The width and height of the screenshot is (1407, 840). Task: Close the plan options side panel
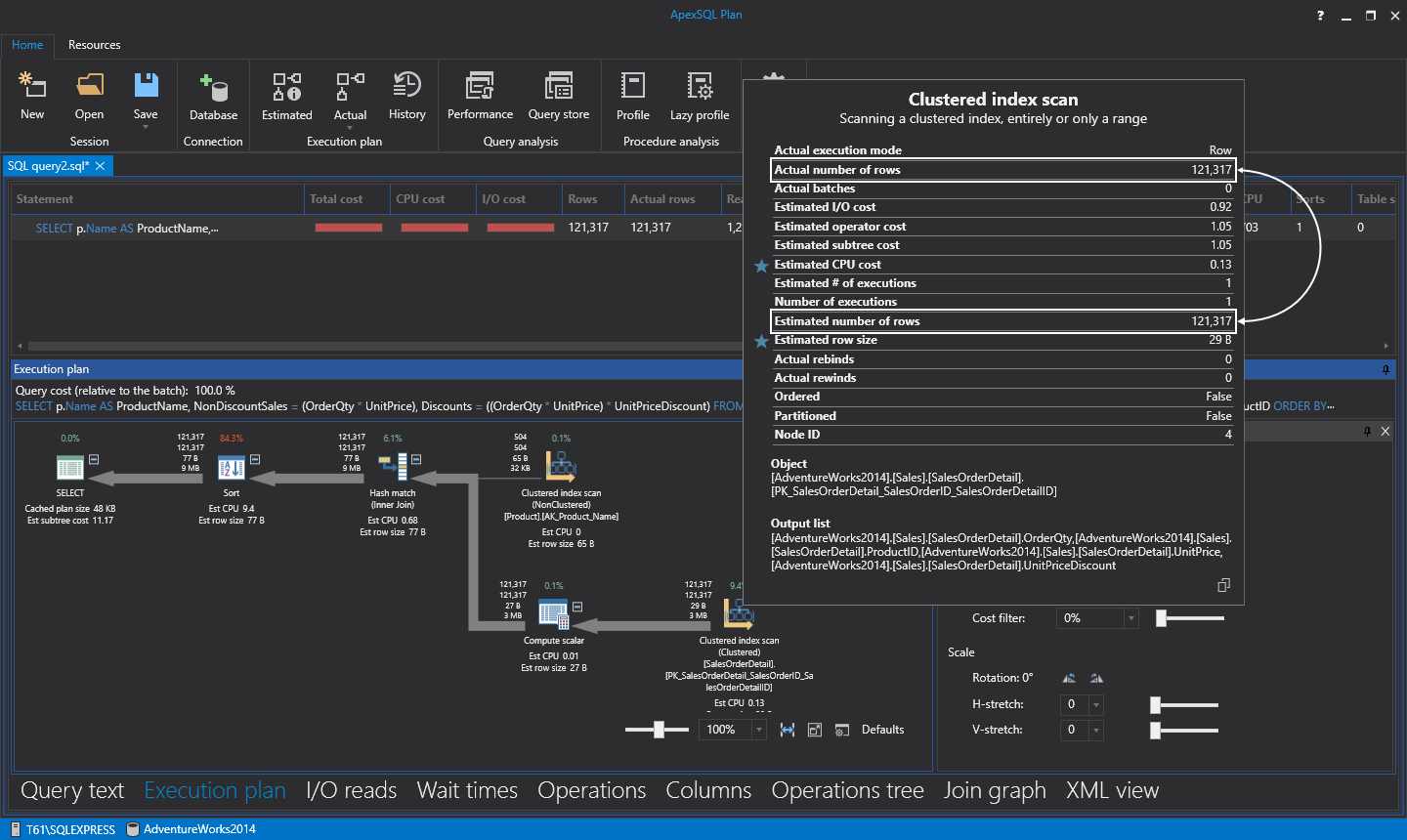click(1386, 432)
